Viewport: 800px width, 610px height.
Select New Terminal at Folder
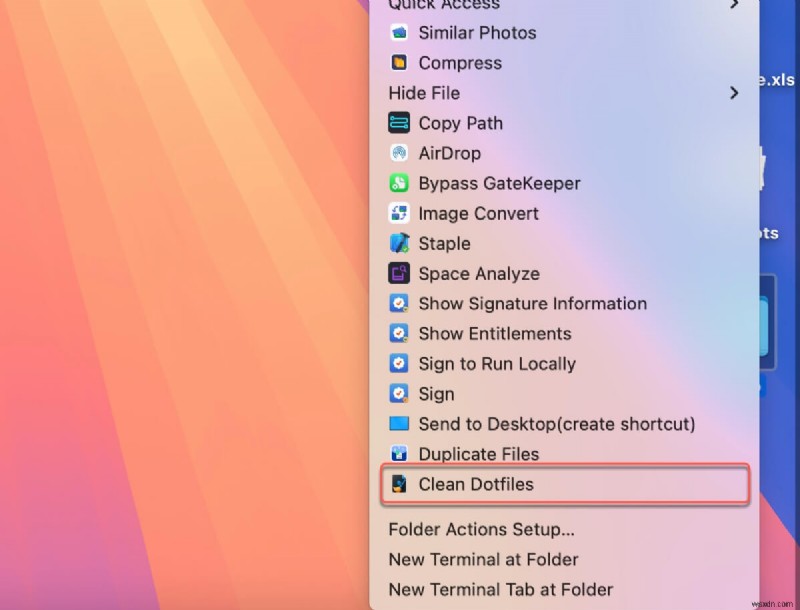[564, 560]
